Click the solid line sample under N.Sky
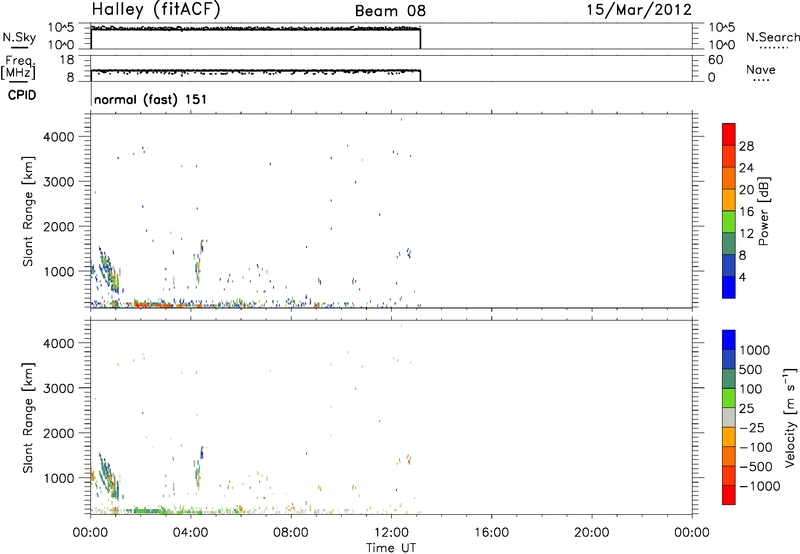This screenshot has width=800, height=554. 19,47
